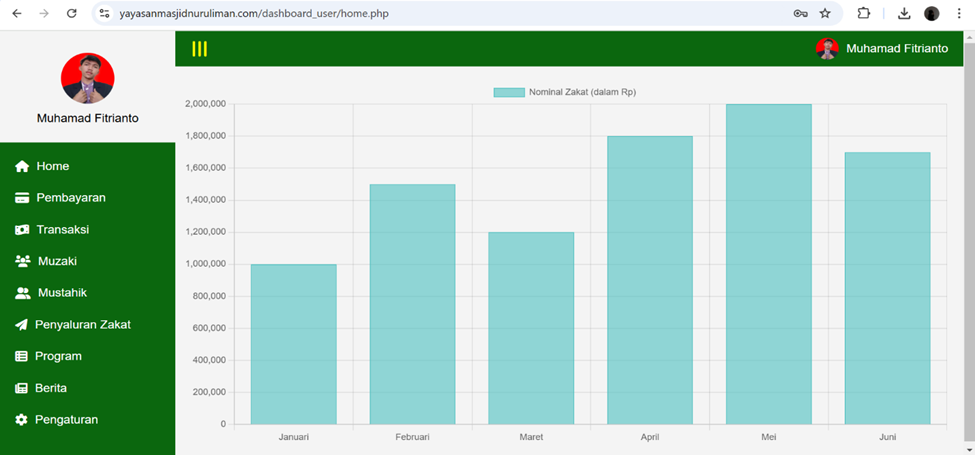Click the Home house icon in sidebar
The width and height of the screenshot is (975, 455).
click(22, 166)
